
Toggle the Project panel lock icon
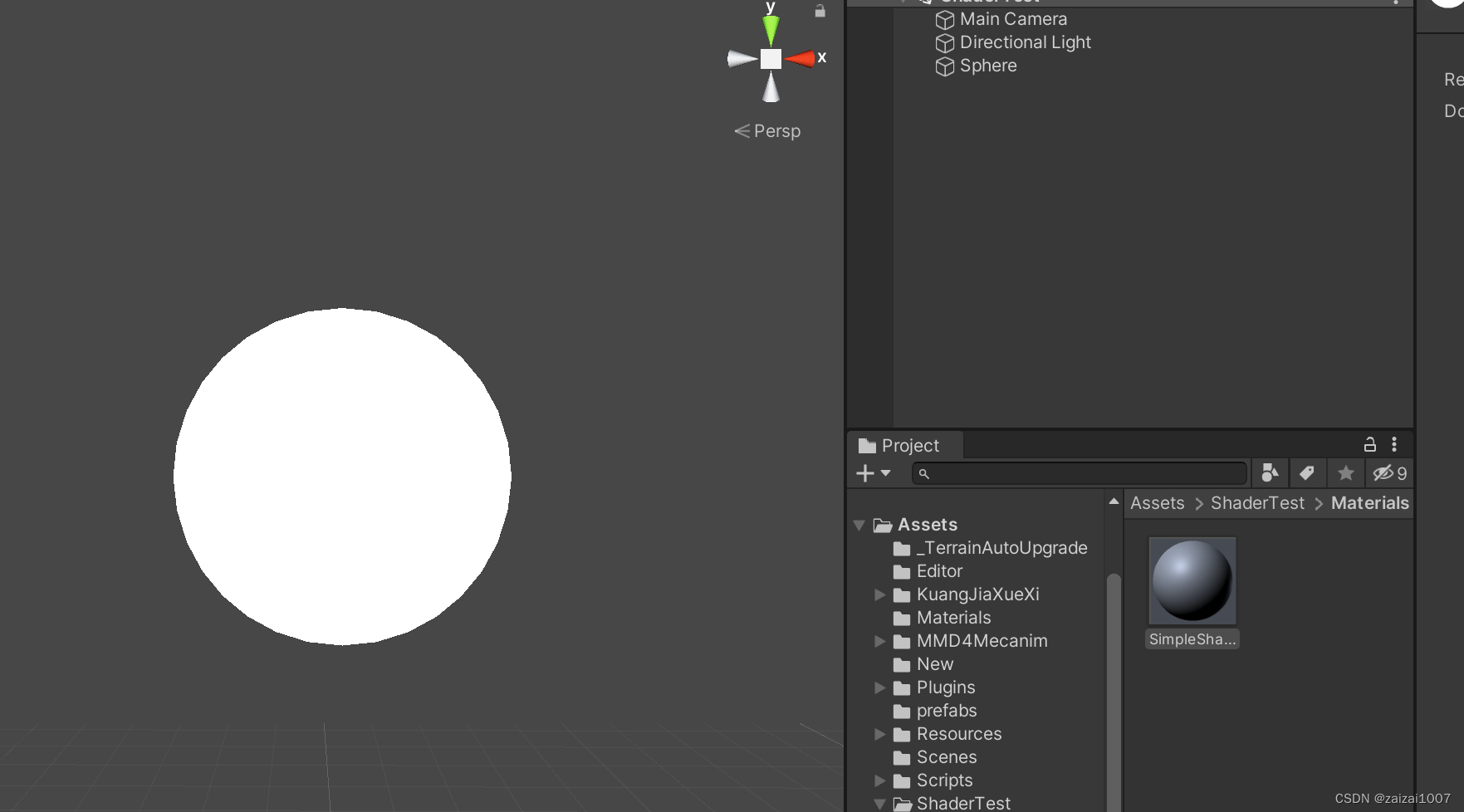[x=1369, y=444]
